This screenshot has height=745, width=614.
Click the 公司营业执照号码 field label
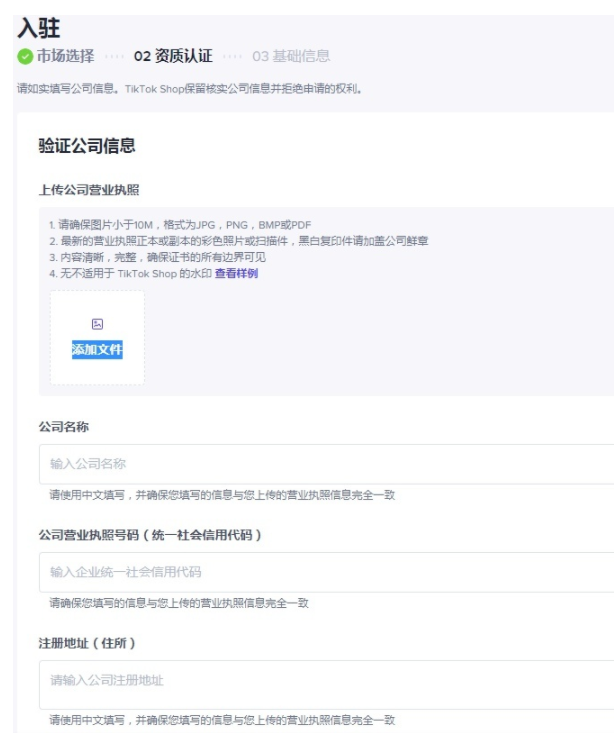pos(150,535)
